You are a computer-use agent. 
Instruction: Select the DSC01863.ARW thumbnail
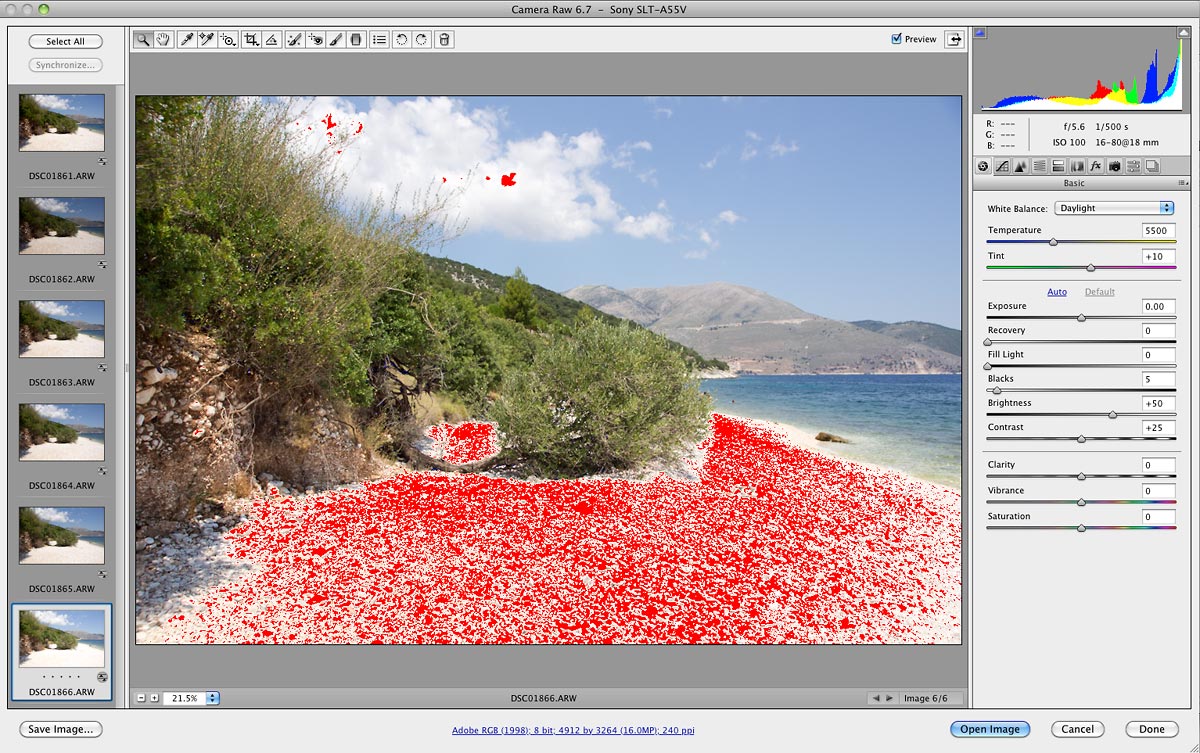click(62, 329)
